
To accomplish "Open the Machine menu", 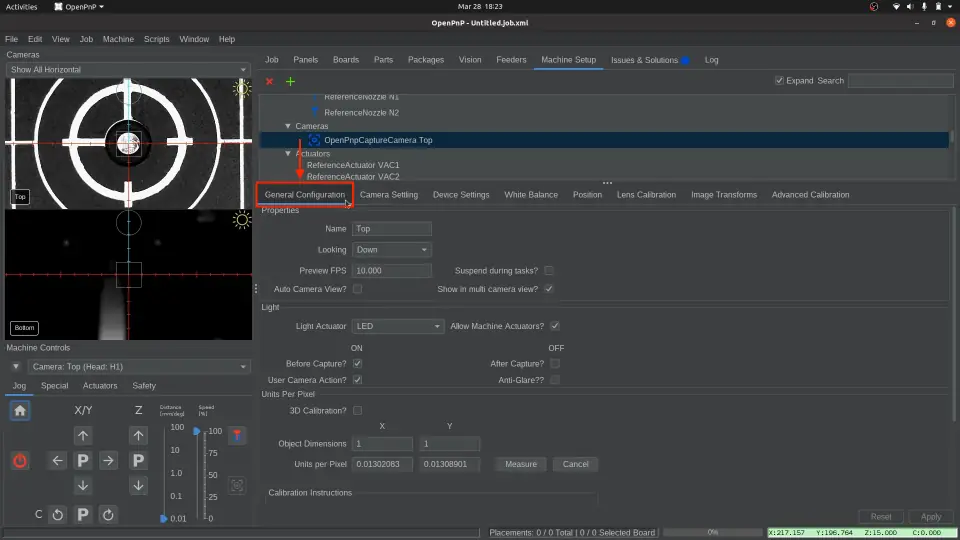I will [118, 39].
